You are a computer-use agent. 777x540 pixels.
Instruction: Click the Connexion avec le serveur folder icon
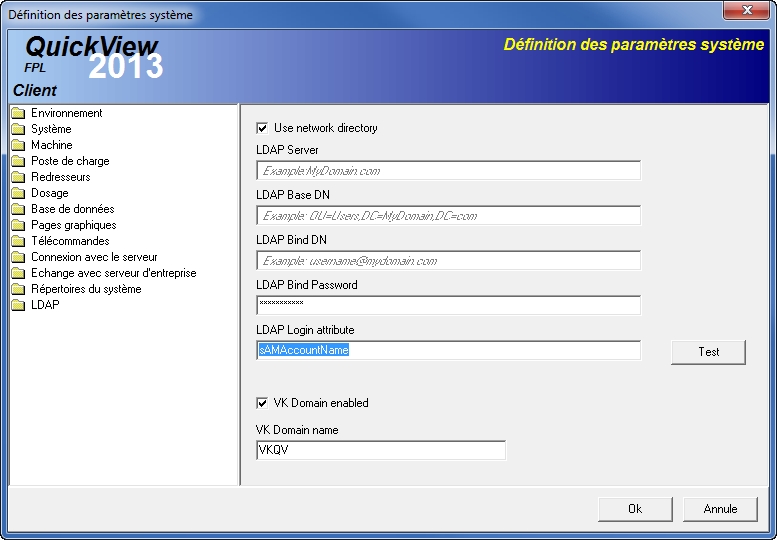tap(18, 257)
